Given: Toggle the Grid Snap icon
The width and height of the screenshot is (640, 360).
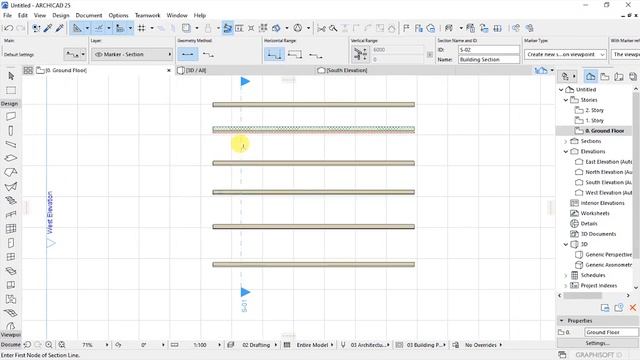Looking at the screenshot, I should pos(142,28).
